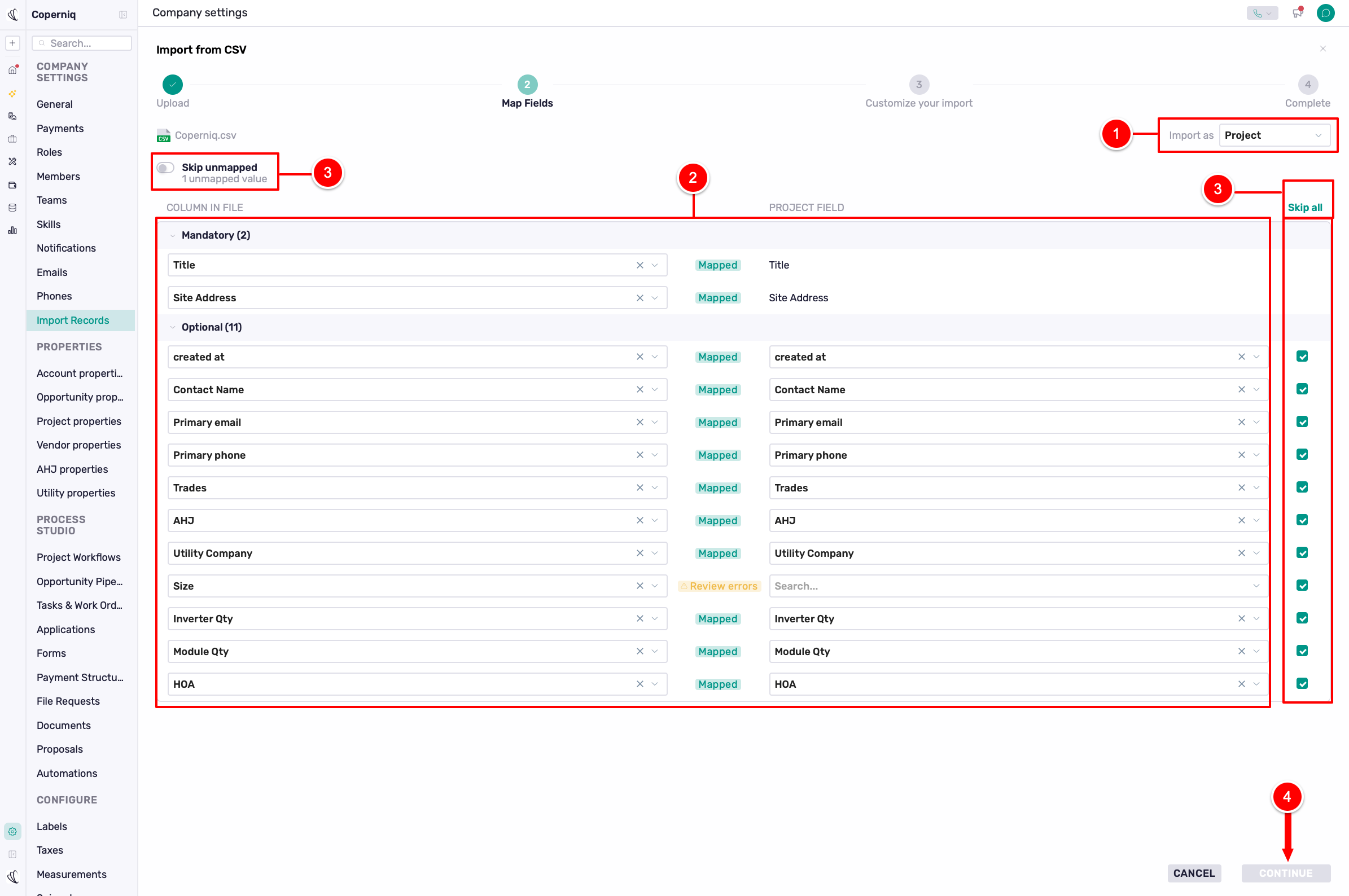Open the database cylinder icon in left rail
1349x896 pixels.
pyautogui.click(x=12, y=208)
